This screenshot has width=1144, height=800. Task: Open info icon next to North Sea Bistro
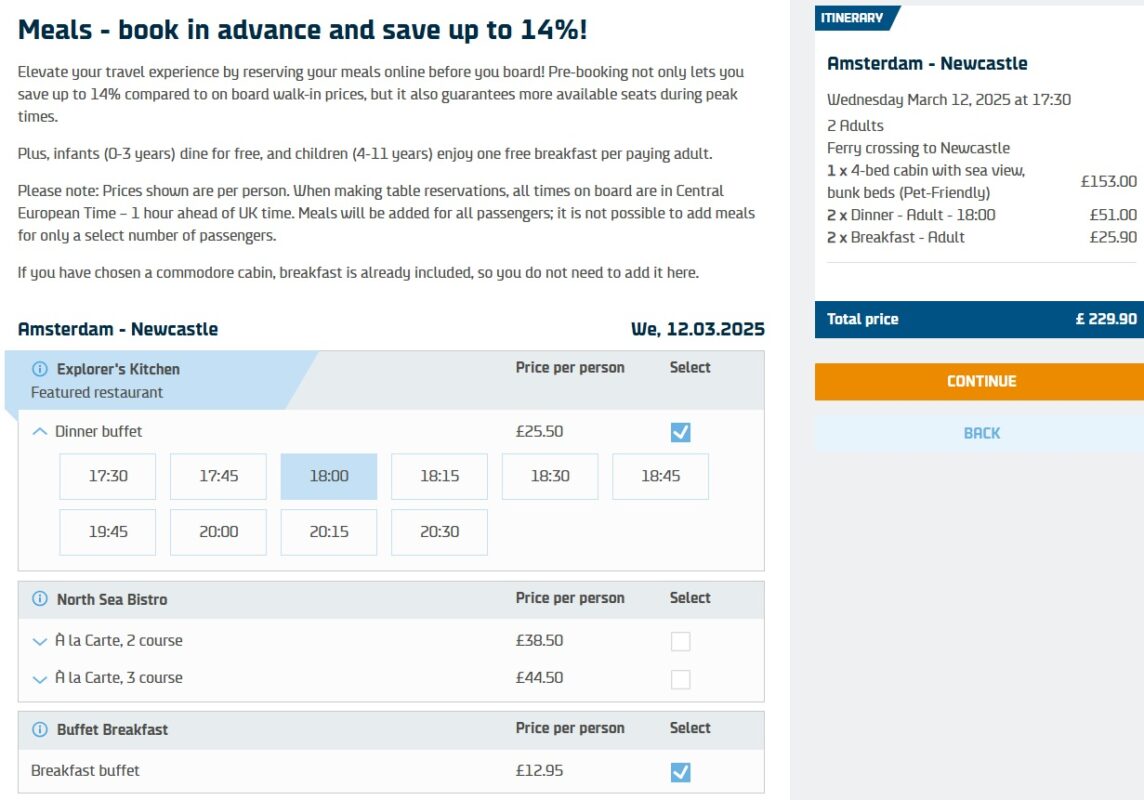tap(40, 599)
